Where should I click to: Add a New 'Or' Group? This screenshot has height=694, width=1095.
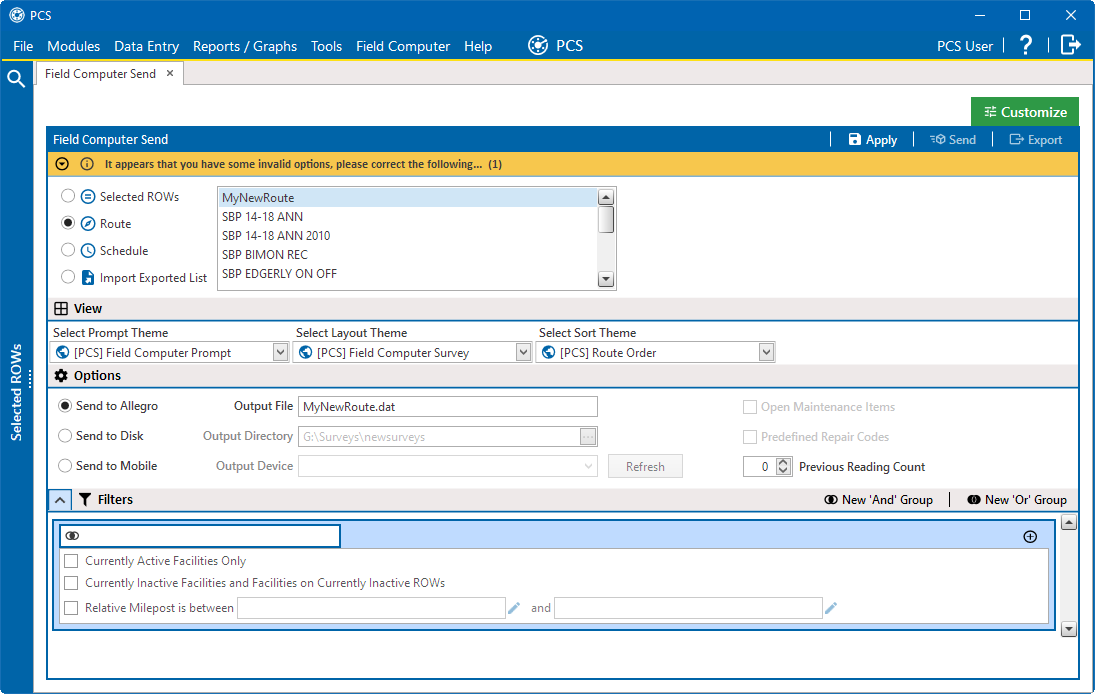[1017, 500]
